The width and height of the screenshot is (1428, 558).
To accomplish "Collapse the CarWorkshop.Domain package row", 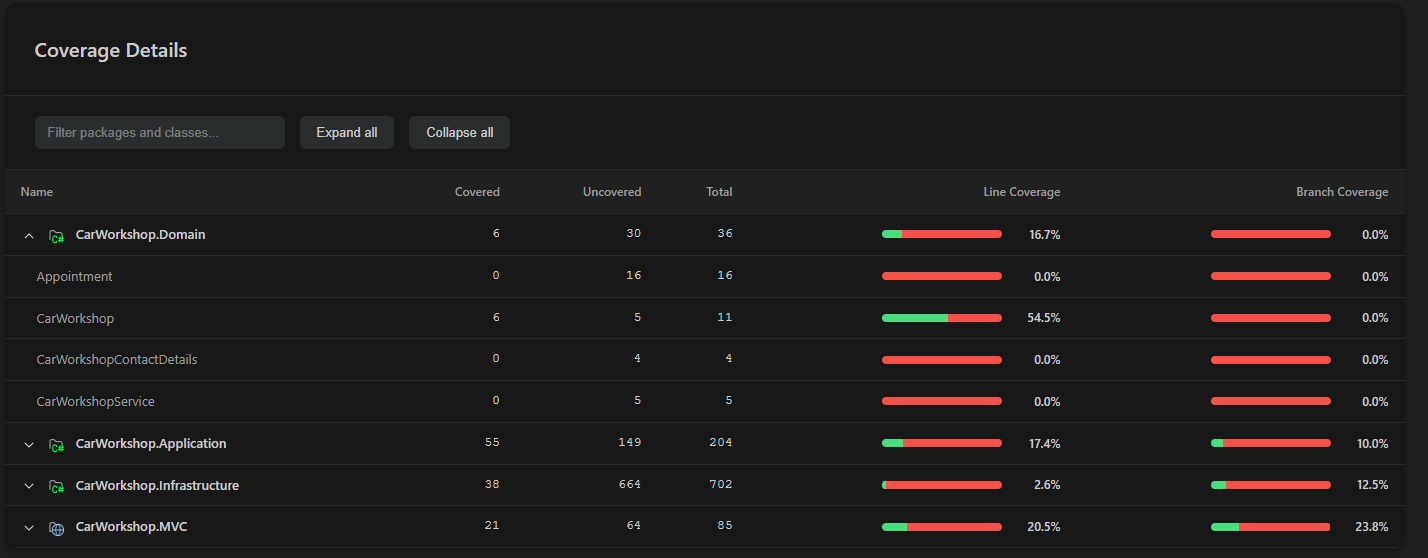I will click(29, 236).
